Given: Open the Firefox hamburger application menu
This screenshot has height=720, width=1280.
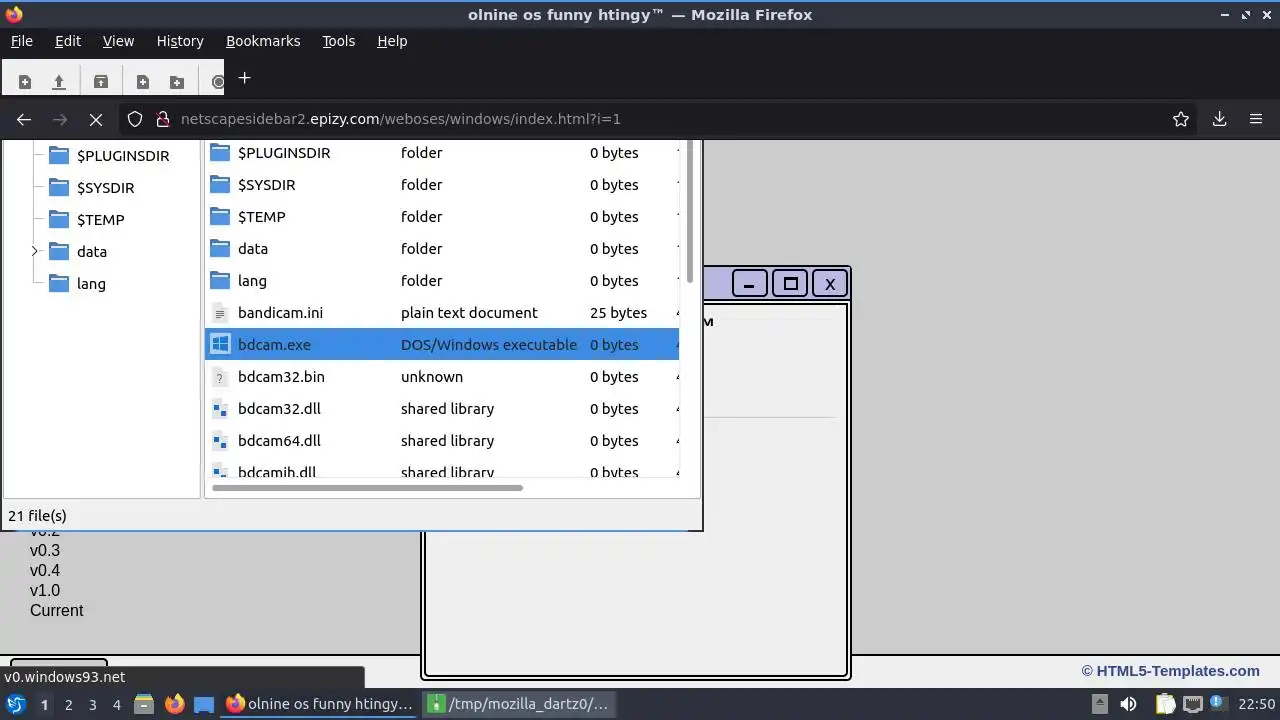Looking at the screenshot, I should (x=1256, y=119).
